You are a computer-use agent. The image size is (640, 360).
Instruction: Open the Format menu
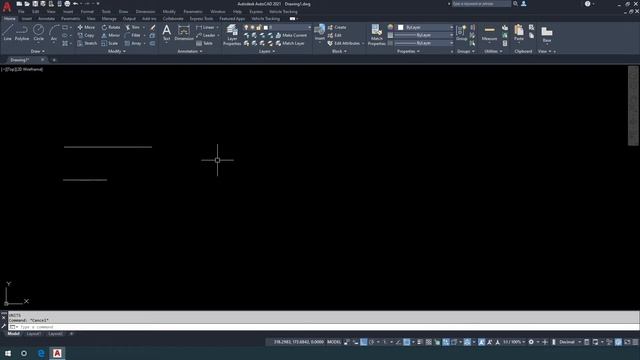pyautogui.click(x=87, y=12)
